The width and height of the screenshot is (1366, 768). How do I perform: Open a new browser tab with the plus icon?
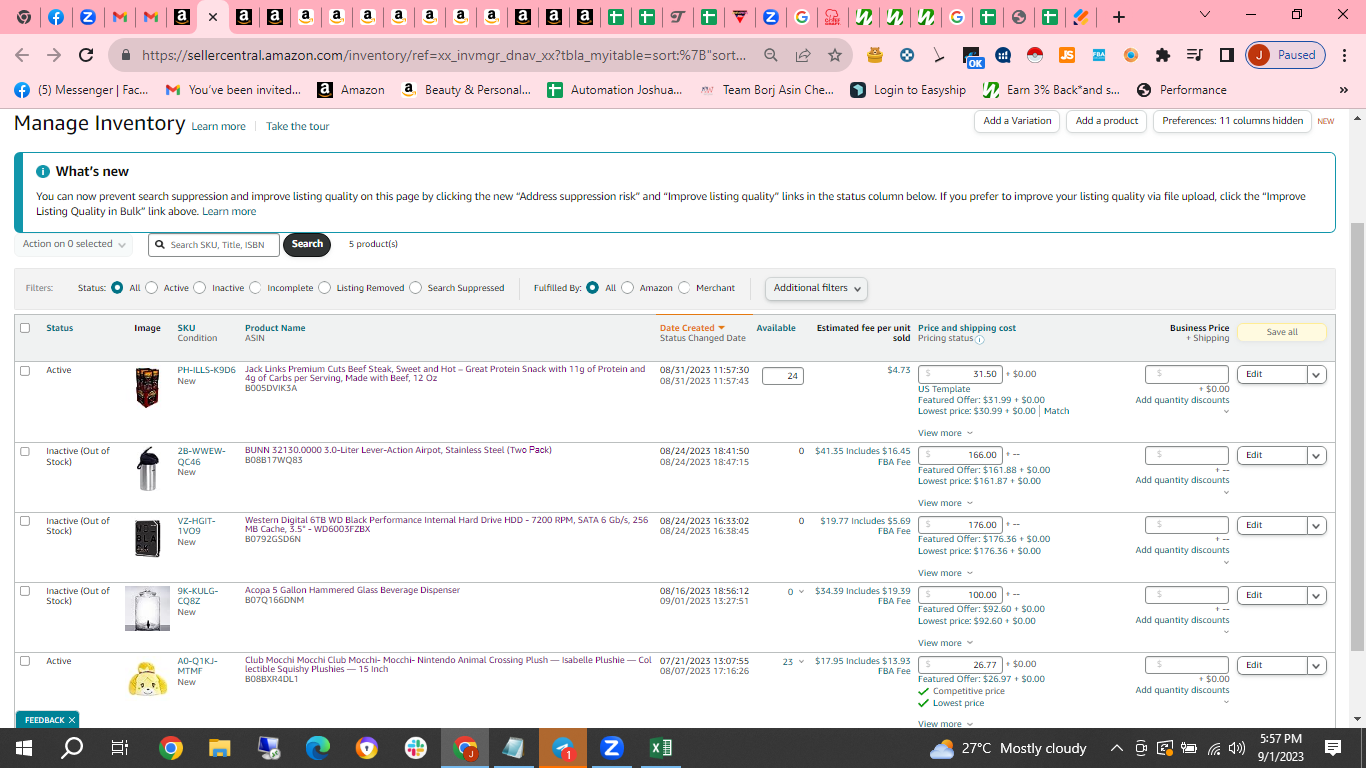coord(1119,17)
